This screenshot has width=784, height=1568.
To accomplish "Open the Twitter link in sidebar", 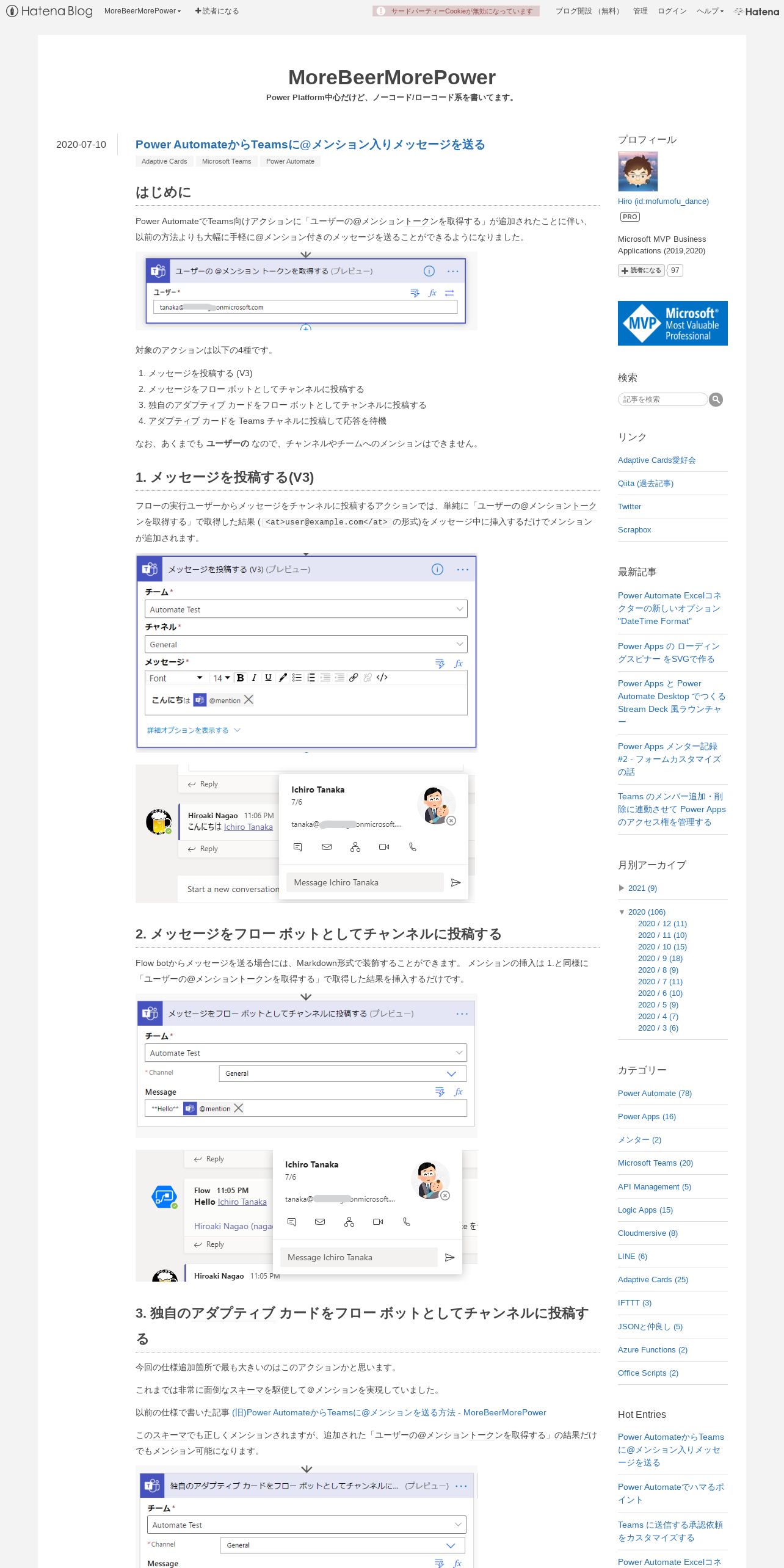I will coord(630,507).
